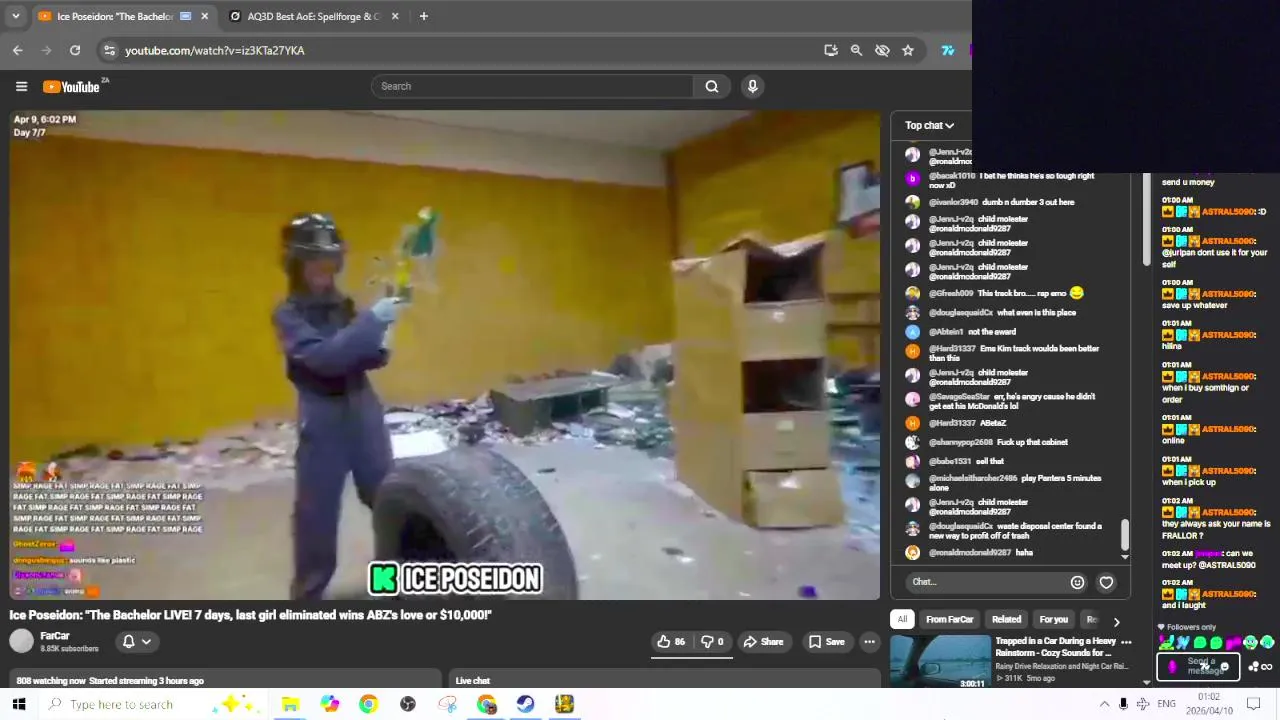Image resolution: width=1280 pixels, height=720 pixels.
Task: Click the YouTube search magnifier button
Action: point(712,86)
